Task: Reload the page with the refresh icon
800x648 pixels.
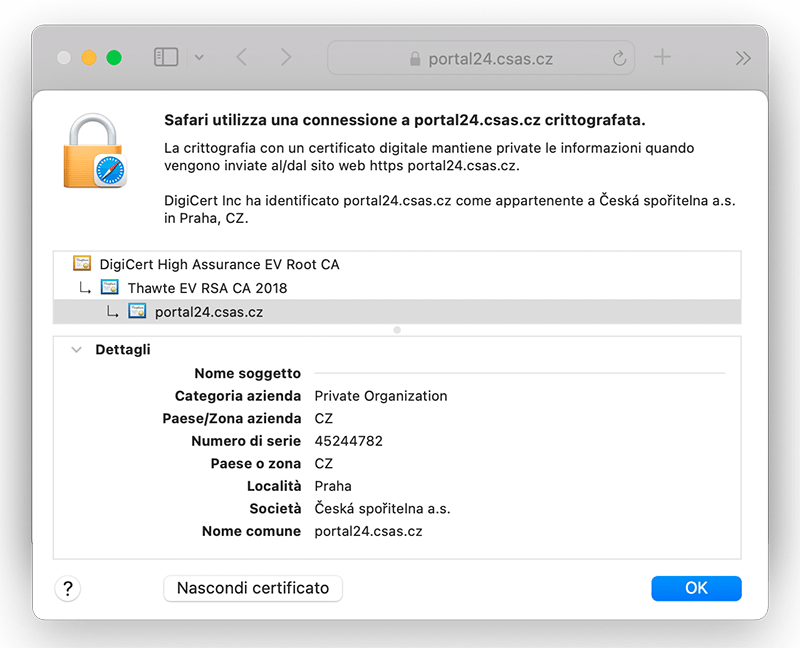Action: (x=619, y=58)
